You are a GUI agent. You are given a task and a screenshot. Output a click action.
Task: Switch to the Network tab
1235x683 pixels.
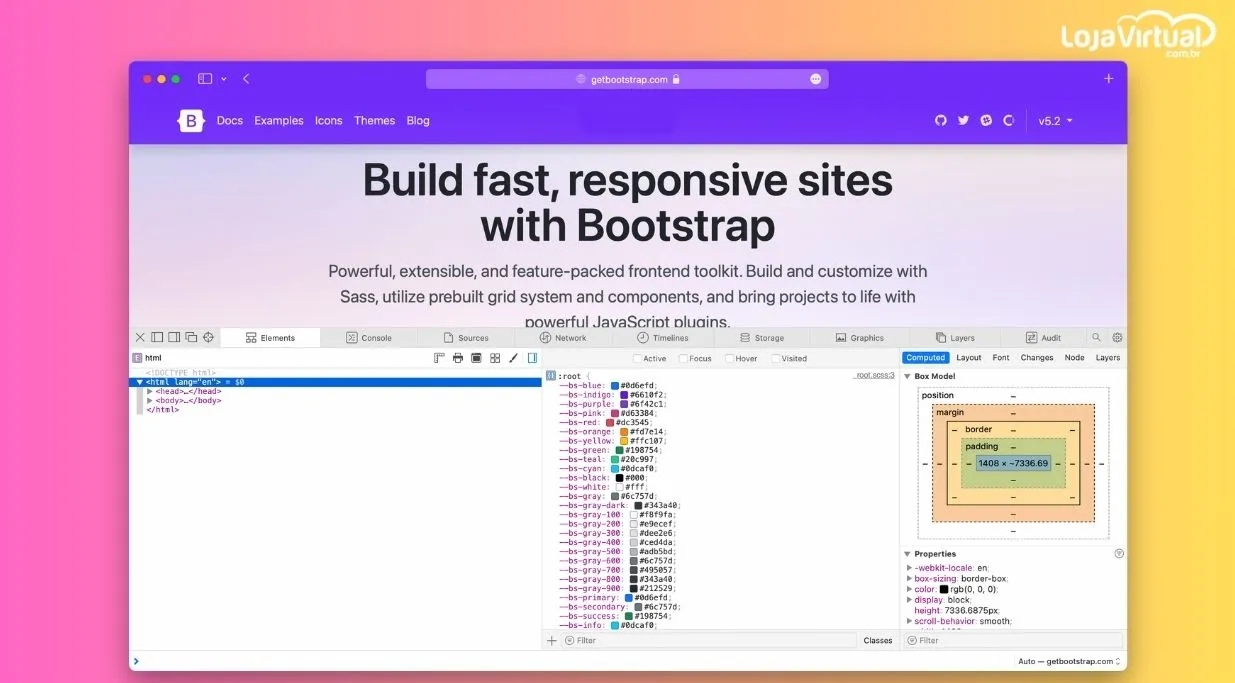point(563,338)
